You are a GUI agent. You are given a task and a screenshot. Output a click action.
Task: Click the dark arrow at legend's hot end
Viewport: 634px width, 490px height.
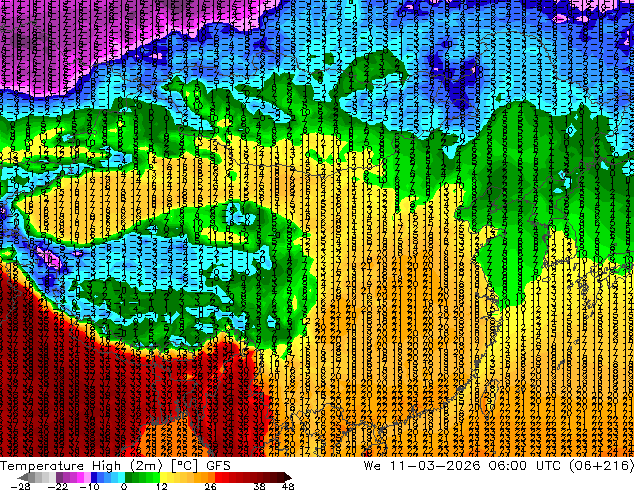point(287,477)
